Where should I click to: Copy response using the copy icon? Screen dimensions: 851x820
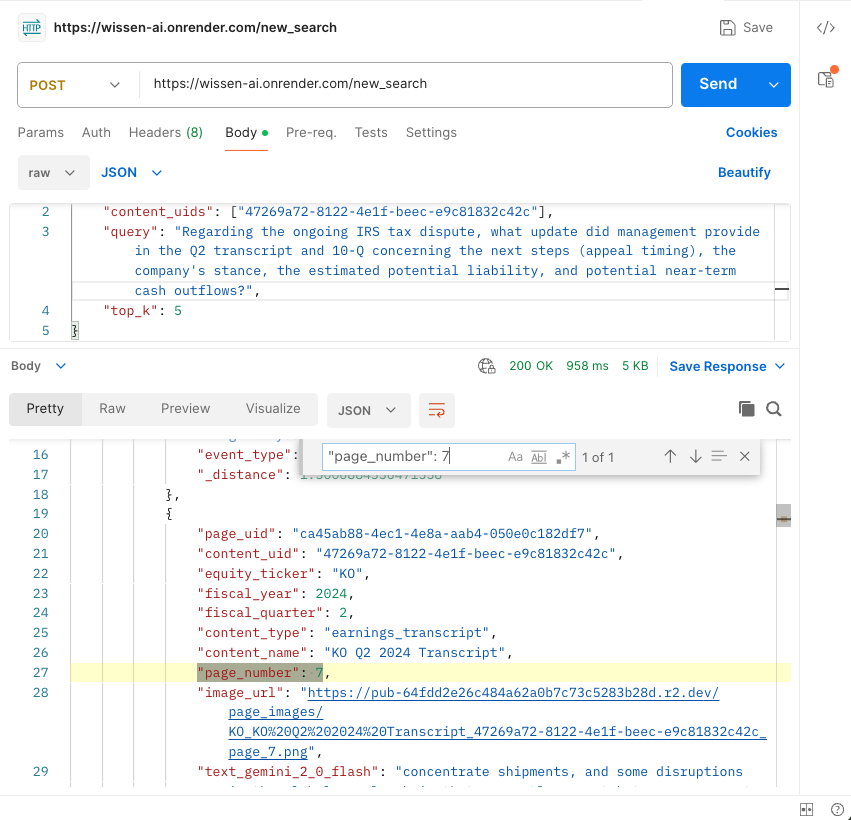[747, 409]
